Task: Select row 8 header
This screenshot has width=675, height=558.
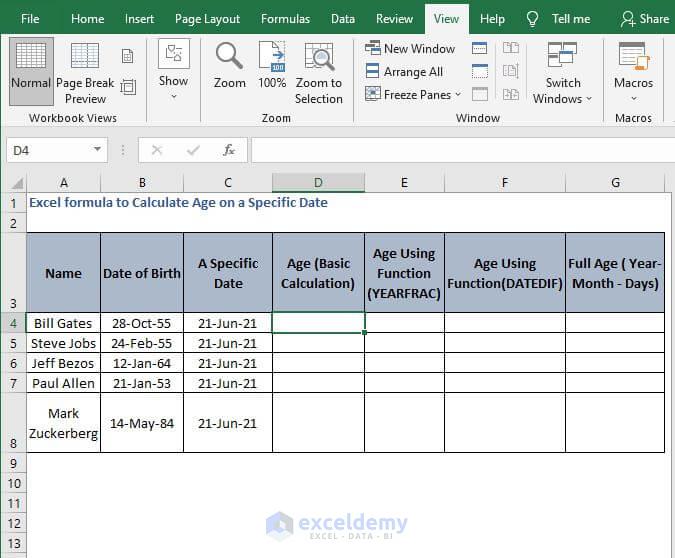Action: point(13,422)
